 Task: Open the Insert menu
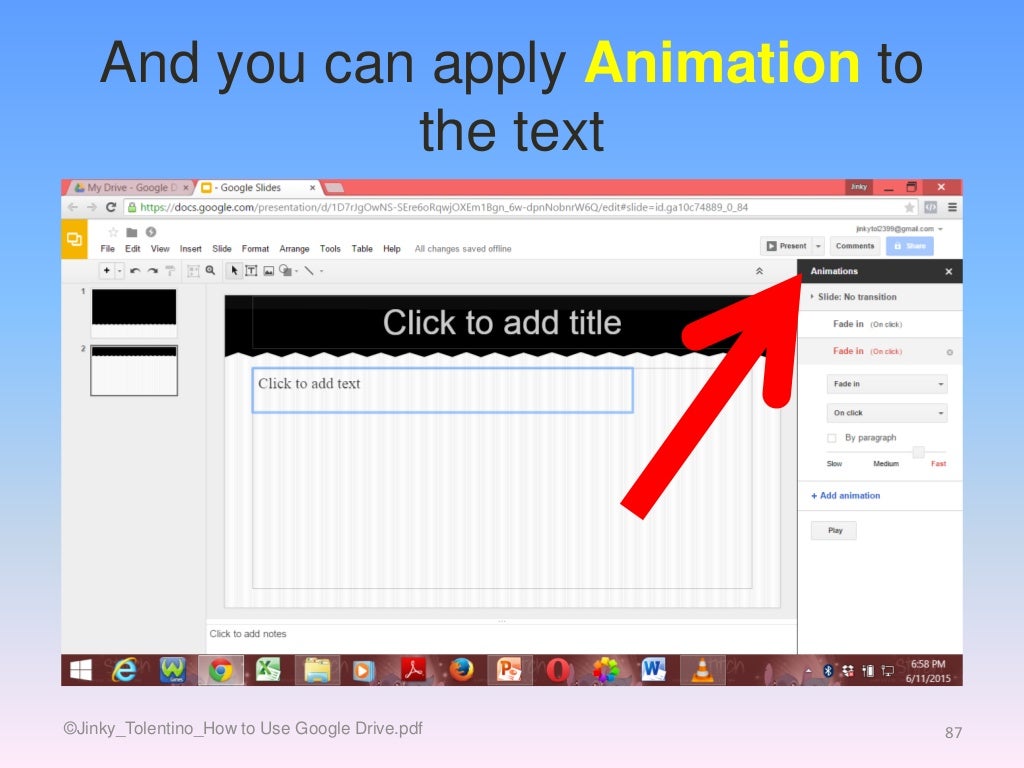point(191,249)
